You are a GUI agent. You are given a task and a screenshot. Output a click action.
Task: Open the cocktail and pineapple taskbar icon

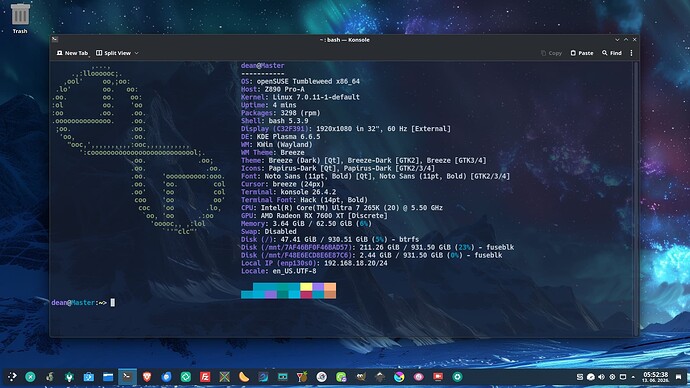(x=302, y=377)
